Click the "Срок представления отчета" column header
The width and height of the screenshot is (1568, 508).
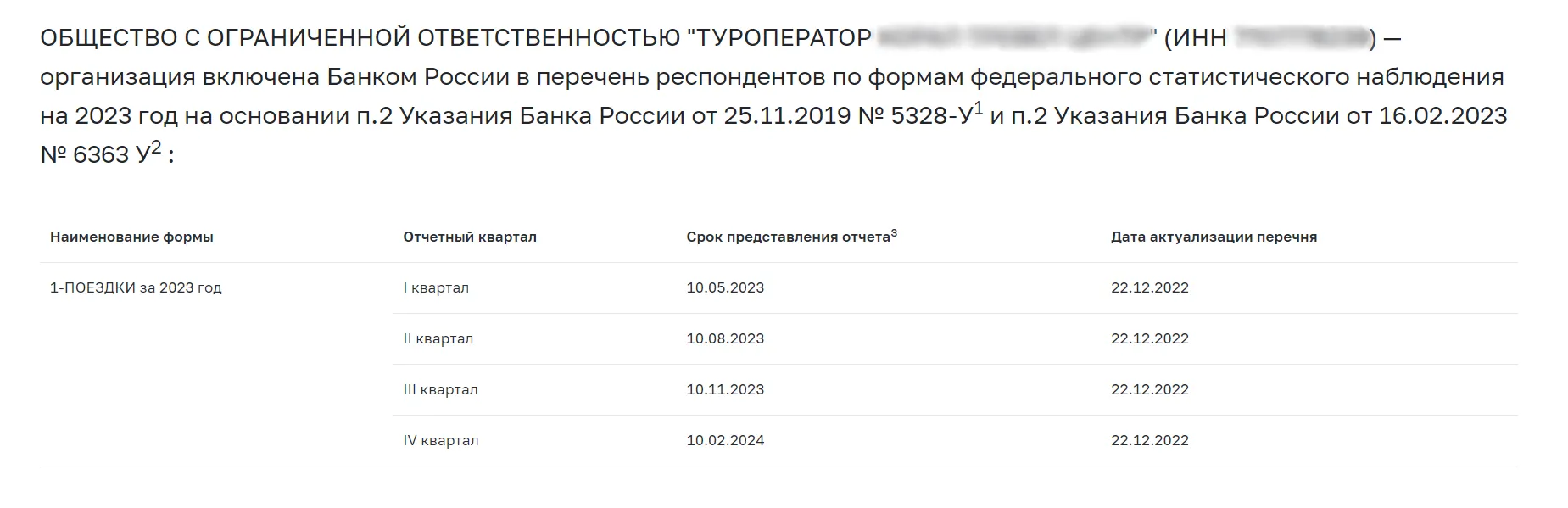pos(788,237)
